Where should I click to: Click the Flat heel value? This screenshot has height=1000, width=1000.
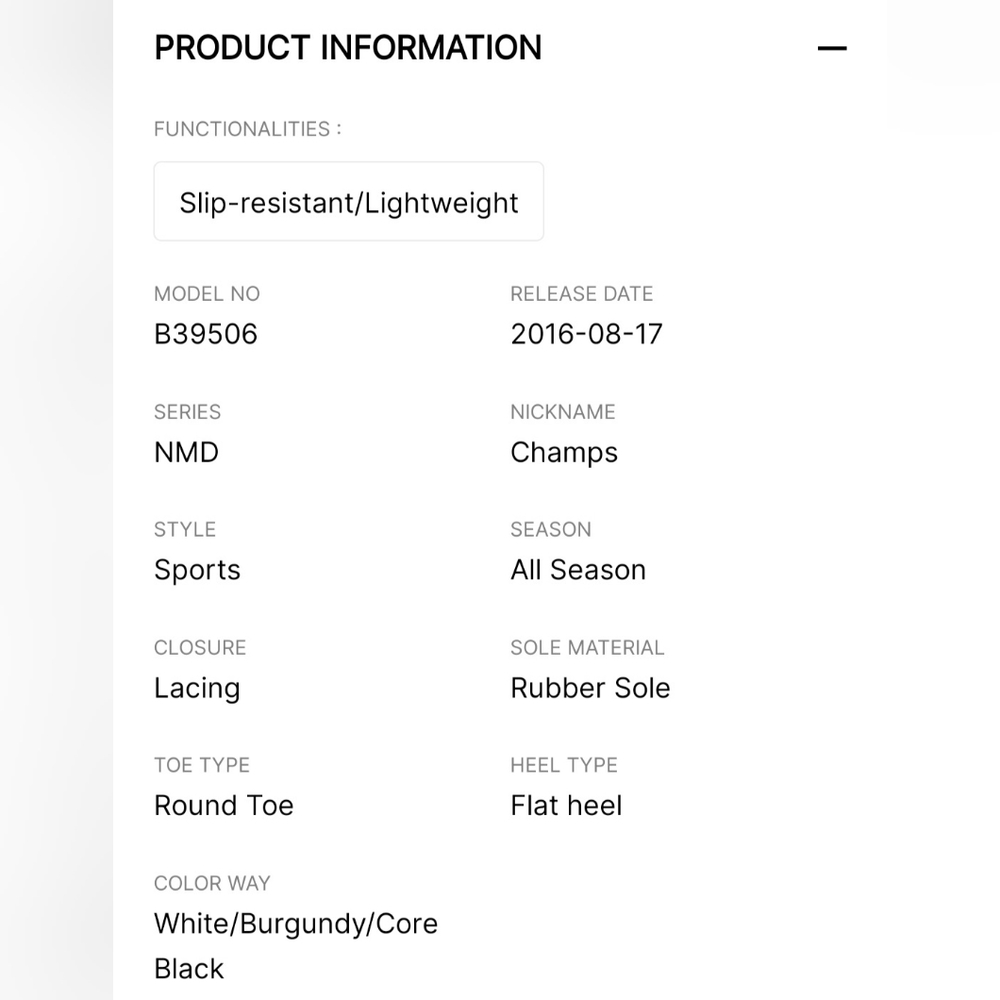pyautogui.click(x=566, y=805)
